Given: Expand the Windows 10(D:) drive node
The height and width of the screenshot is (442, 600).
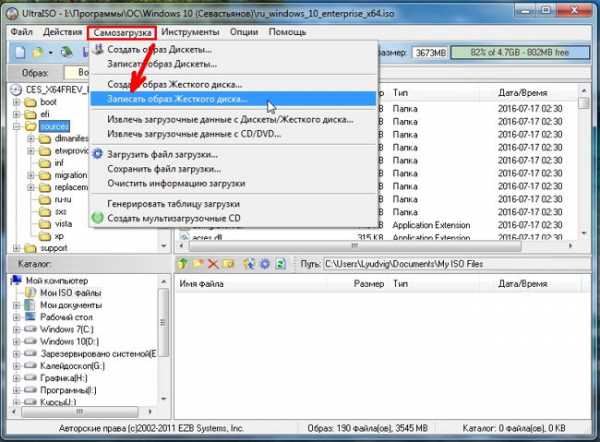Looking at the screenshot, I should point(16,341).
